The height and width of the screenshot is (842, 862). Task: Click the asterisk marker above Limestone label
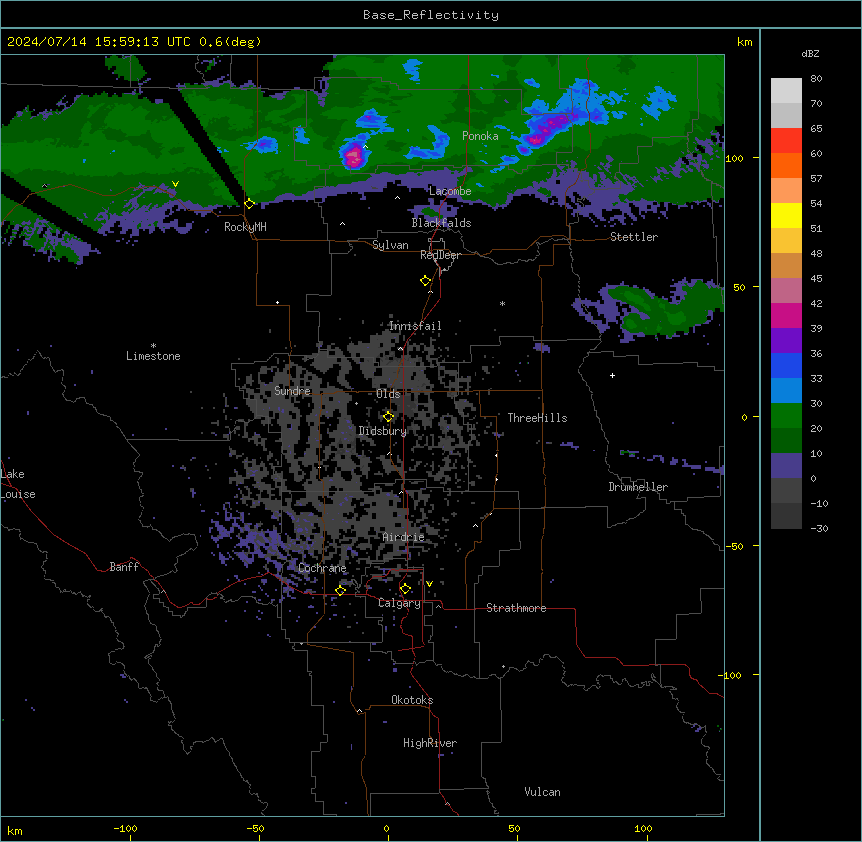point(153,346)
